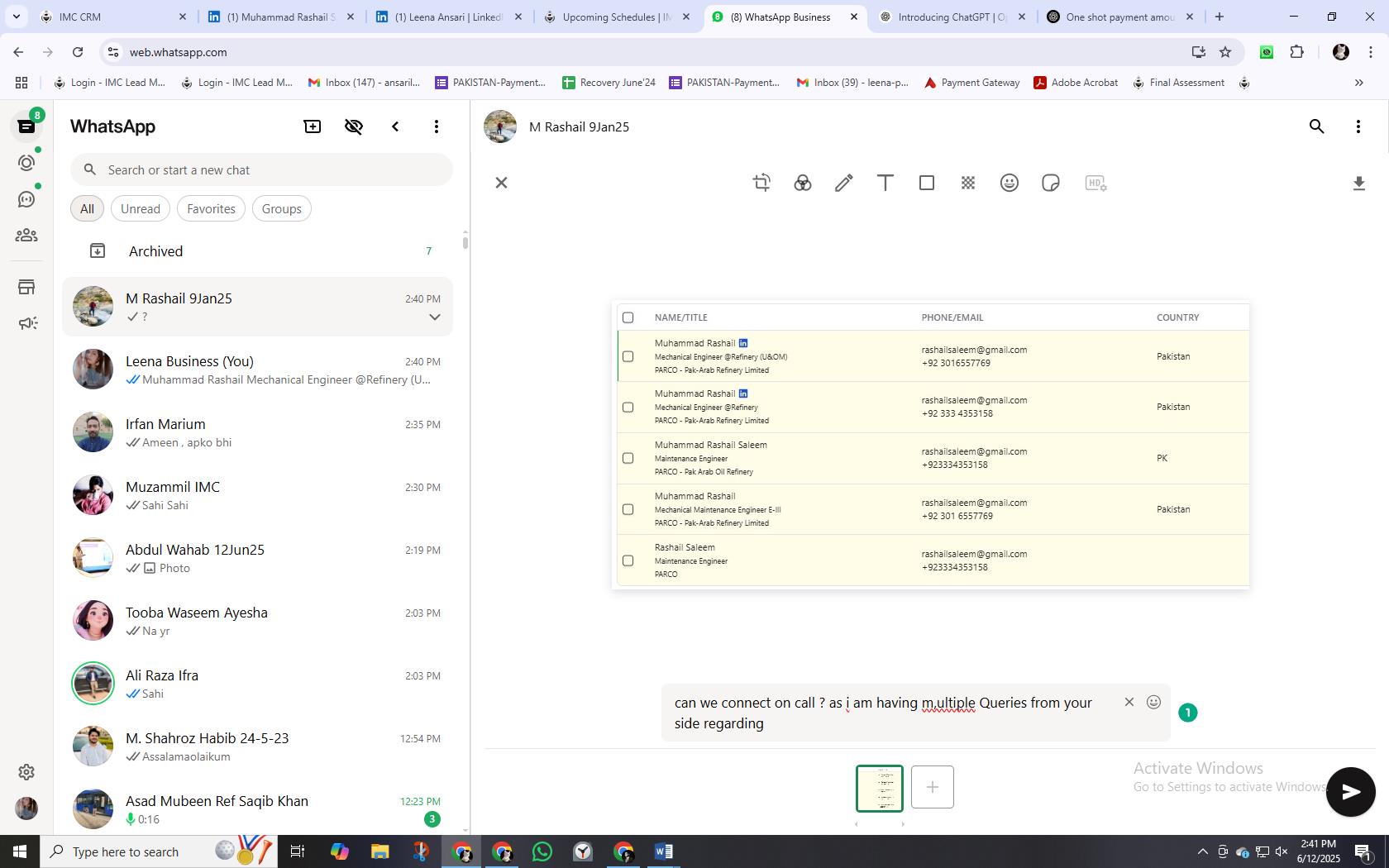Collapse the sidebar with back chevron
The height and width of the screenshot is (868, 1389).
tap(395, 126)
